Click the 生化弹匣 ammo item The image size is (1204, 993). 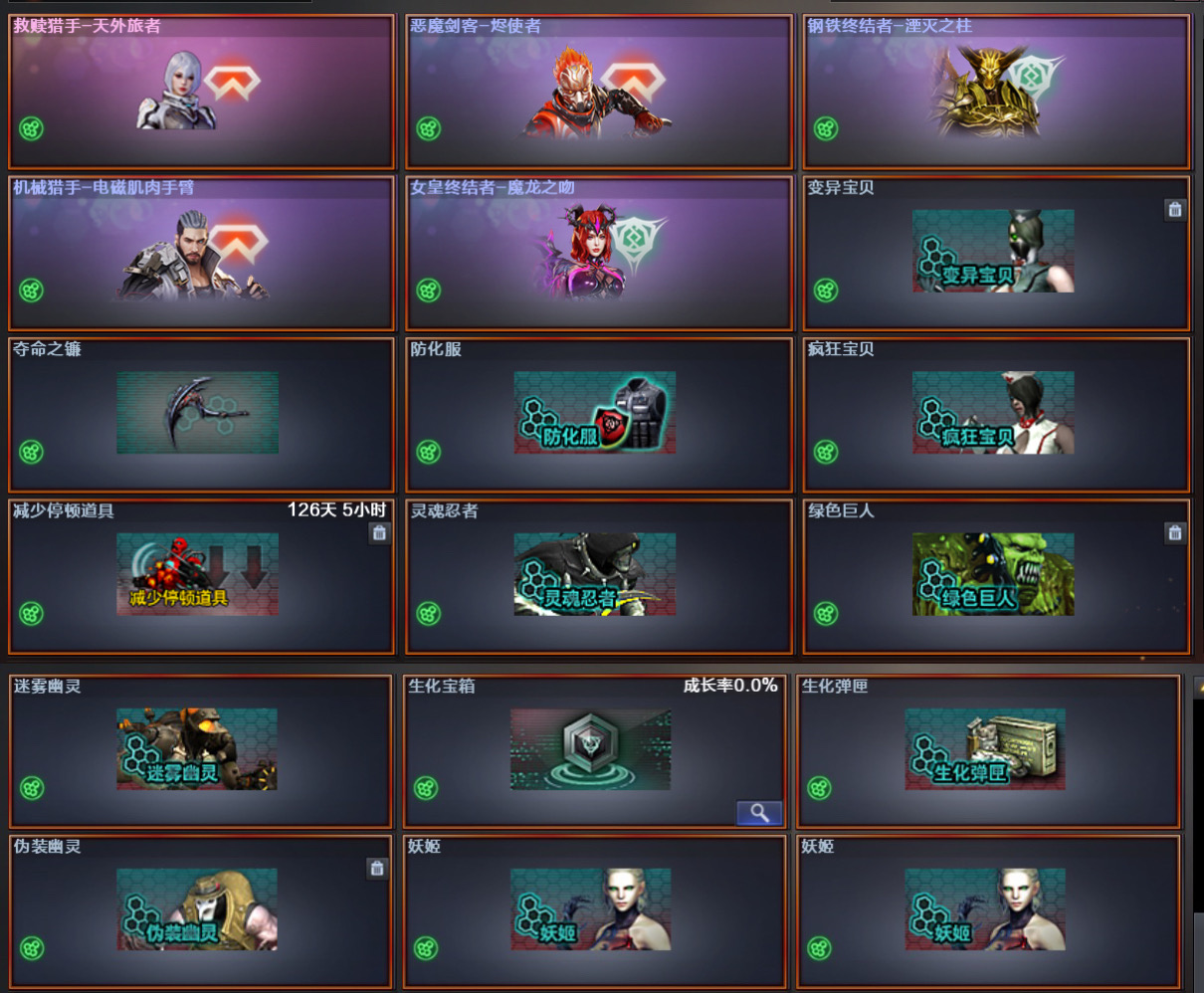pos(985,749)
